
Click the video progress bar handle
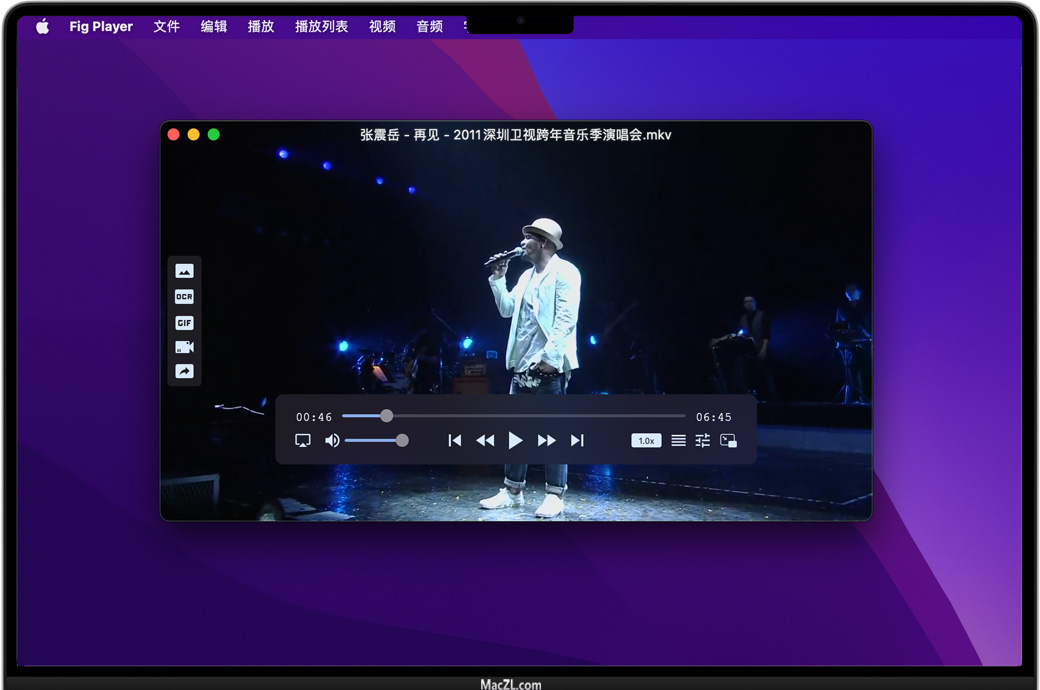(387, 416)
